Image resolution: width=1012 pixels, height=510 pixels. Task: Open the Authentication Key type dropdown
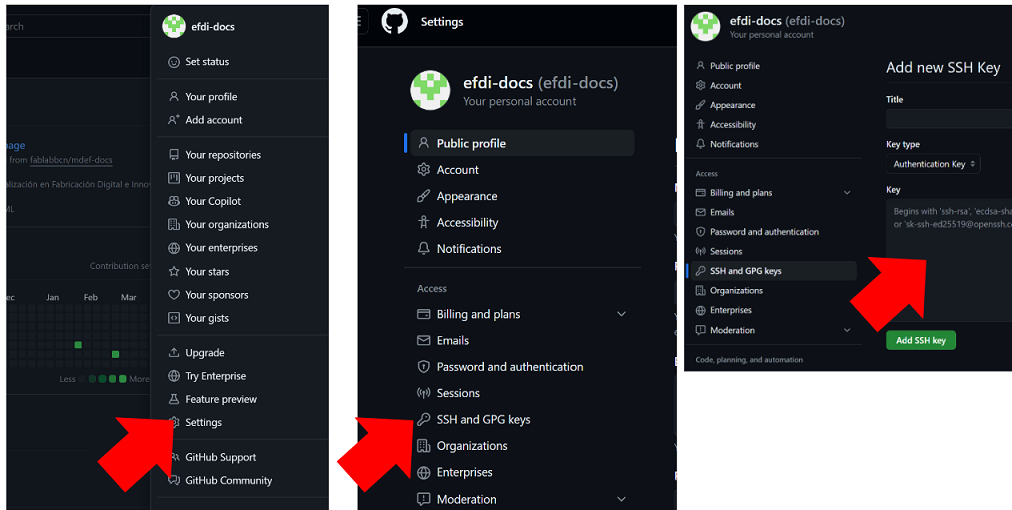(933, 164)
